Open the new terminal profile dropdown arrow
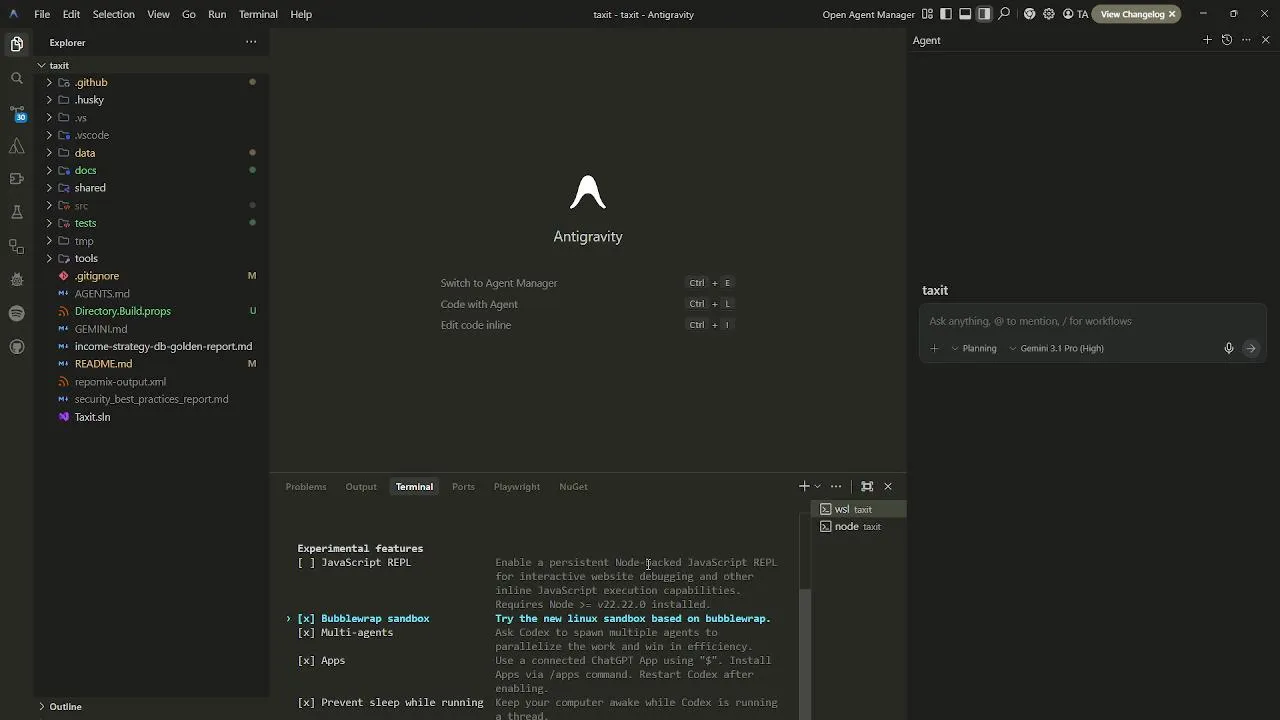Viewport: 1280px width, 720px height. (x=818, y=486)
